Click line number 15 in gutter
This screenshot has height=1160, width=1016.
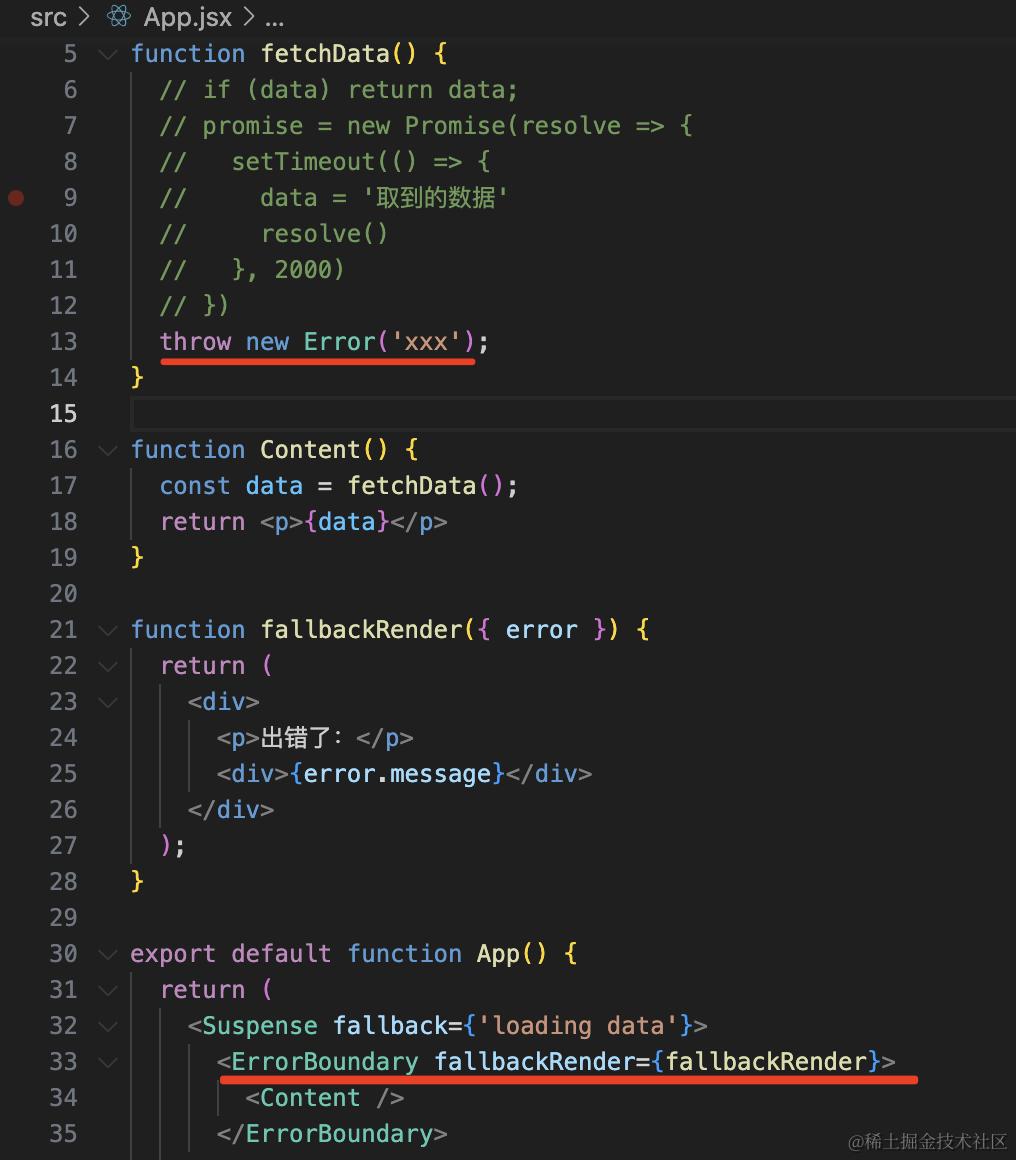coord(63,414)
